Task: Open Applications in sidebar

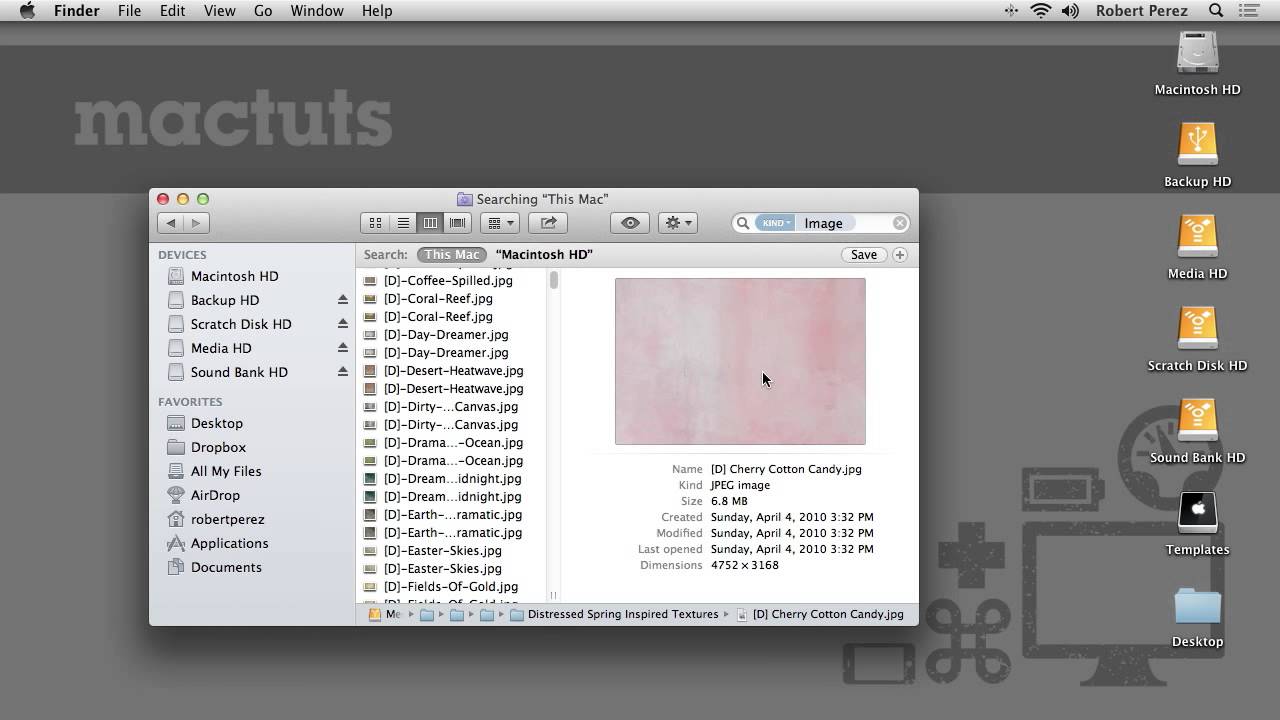Action: [x=229, y=543]
